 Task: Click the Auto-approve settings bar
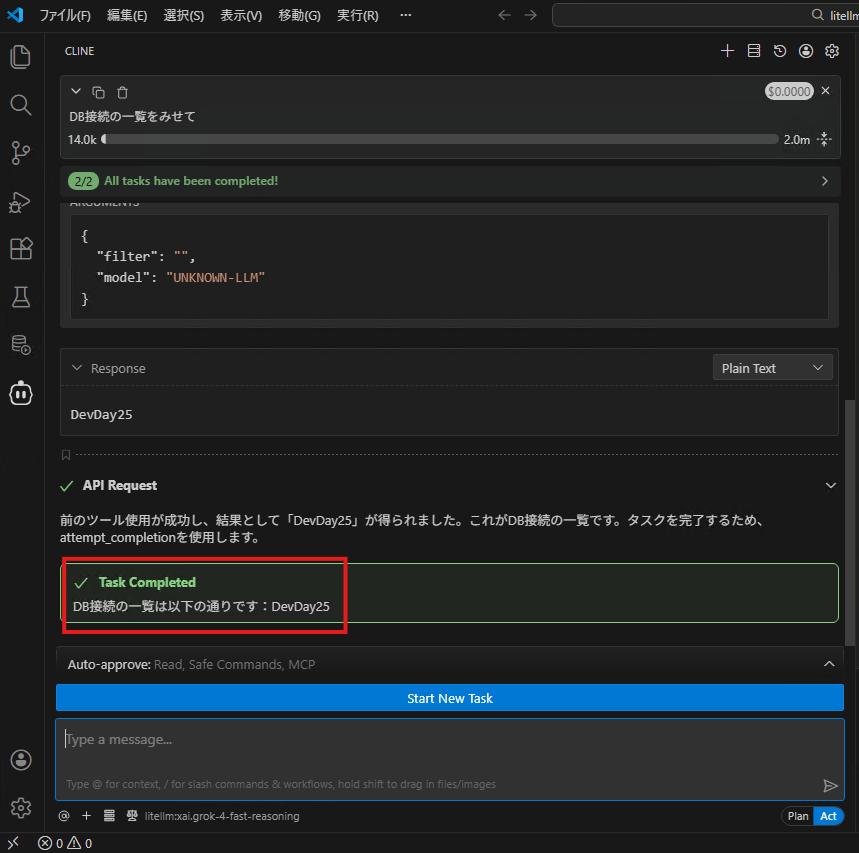click(450, 664)
